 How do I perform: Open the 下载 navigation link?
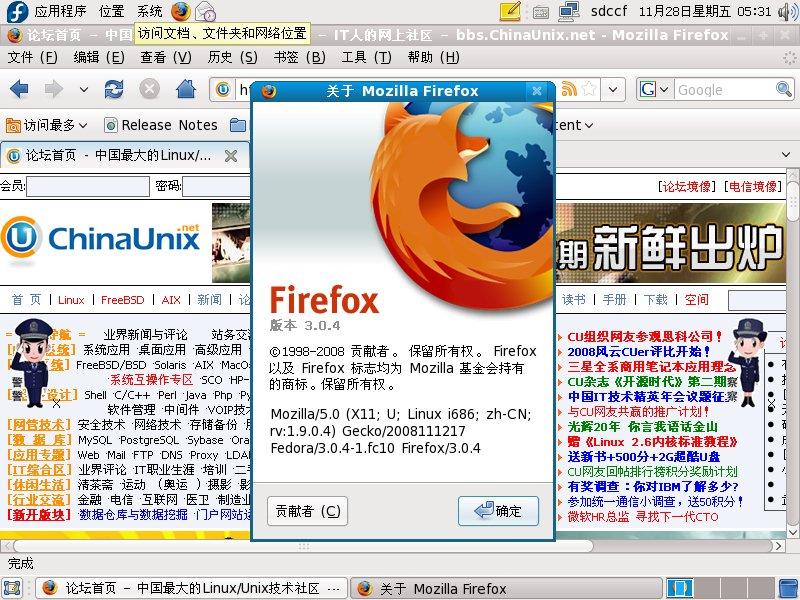click(656, 299)
